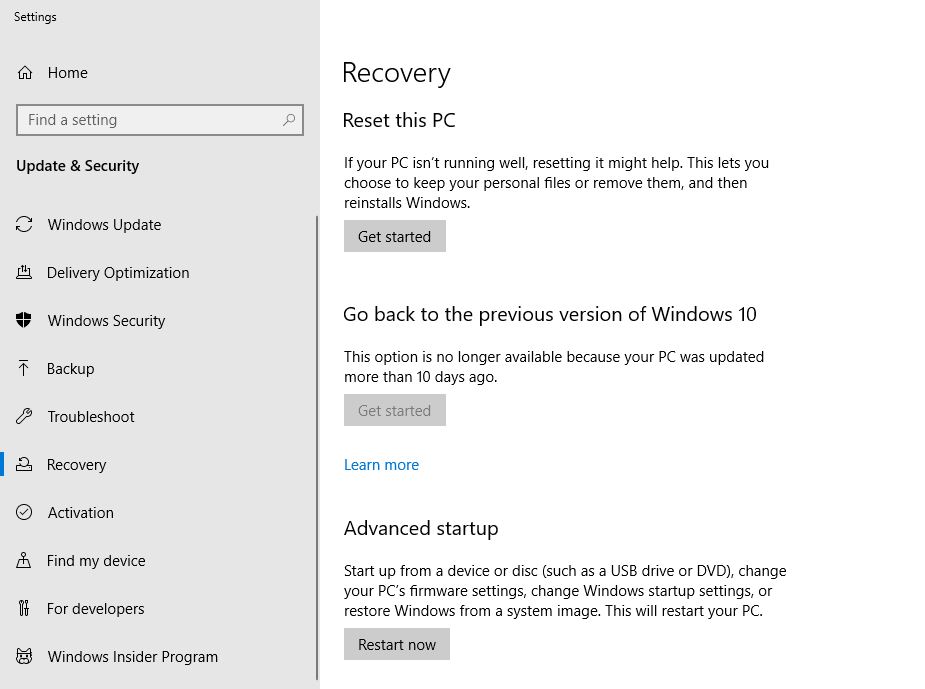
Task: Click the search magnifier icon
Action: click(288, 120)
